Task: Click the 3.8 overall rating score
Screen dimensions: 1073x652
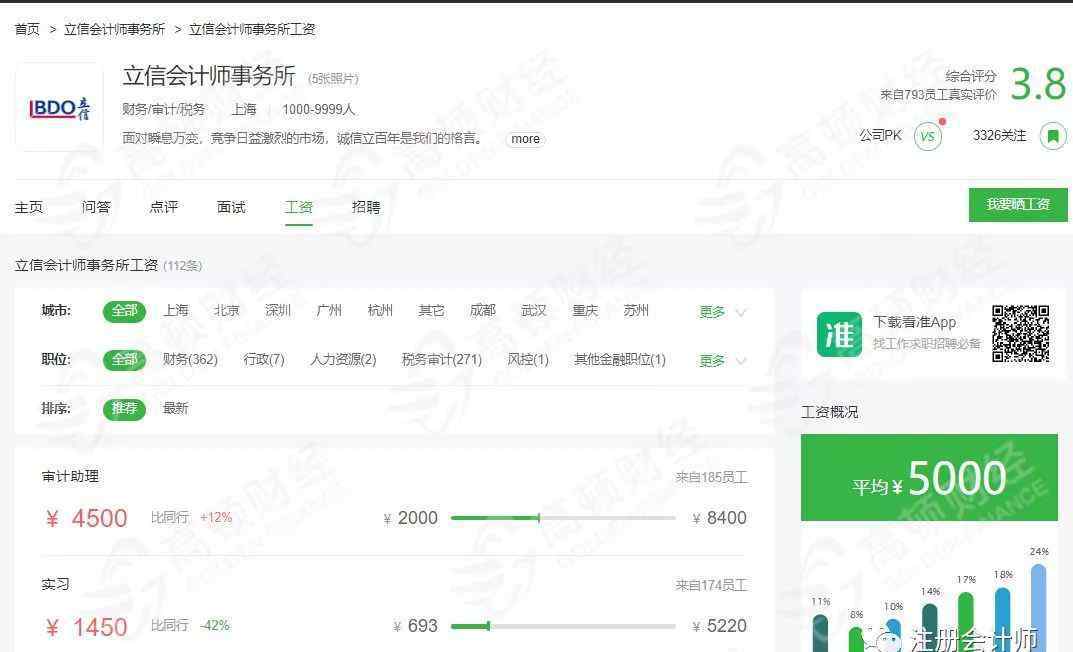Action: click(x=1038, y=84)
